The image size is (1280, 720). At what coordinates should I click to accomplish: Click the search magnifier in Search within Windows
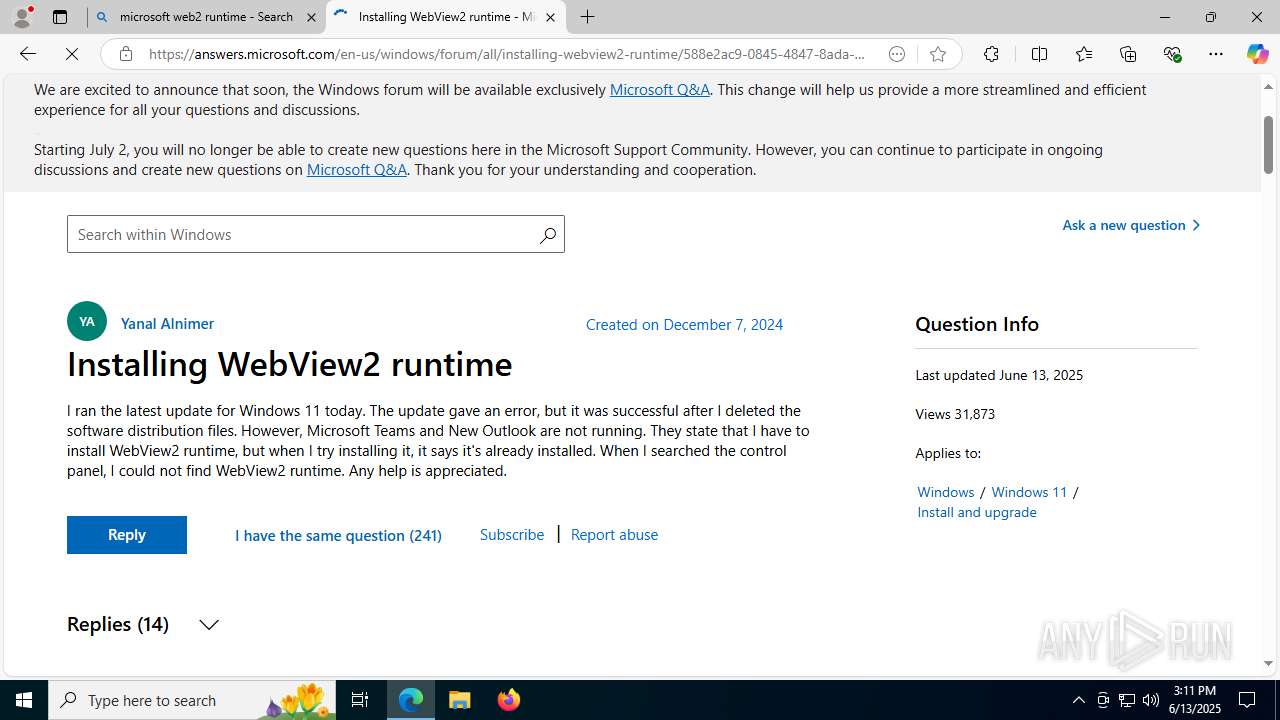pos(547,235)
